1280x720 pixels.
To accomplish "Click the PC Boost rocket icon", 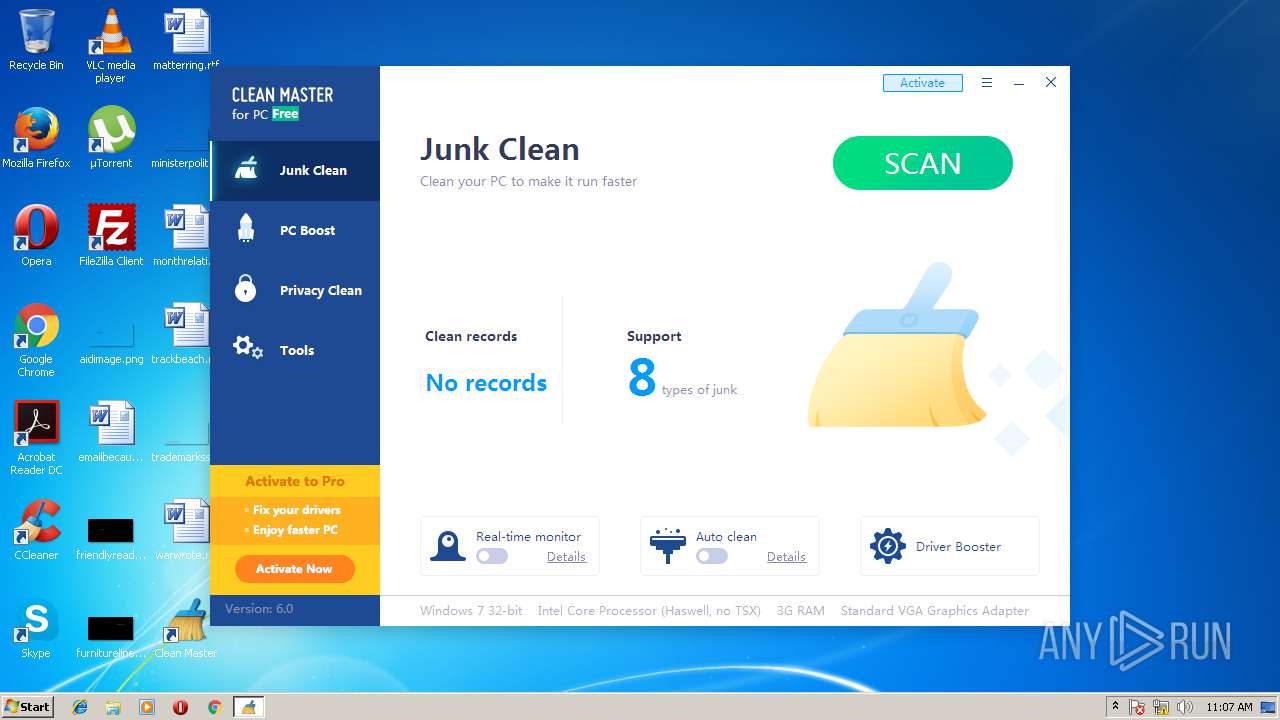I will [246, 229].
